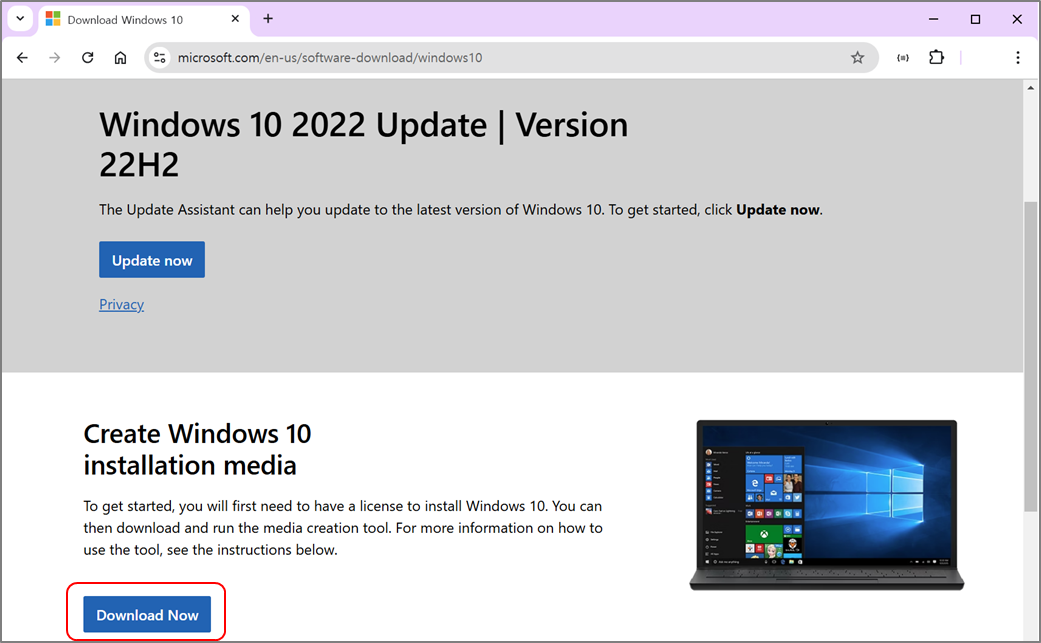1041x643 pixels.
Task: Close the Download Windows 10 tab
Action: coord(235,19)
